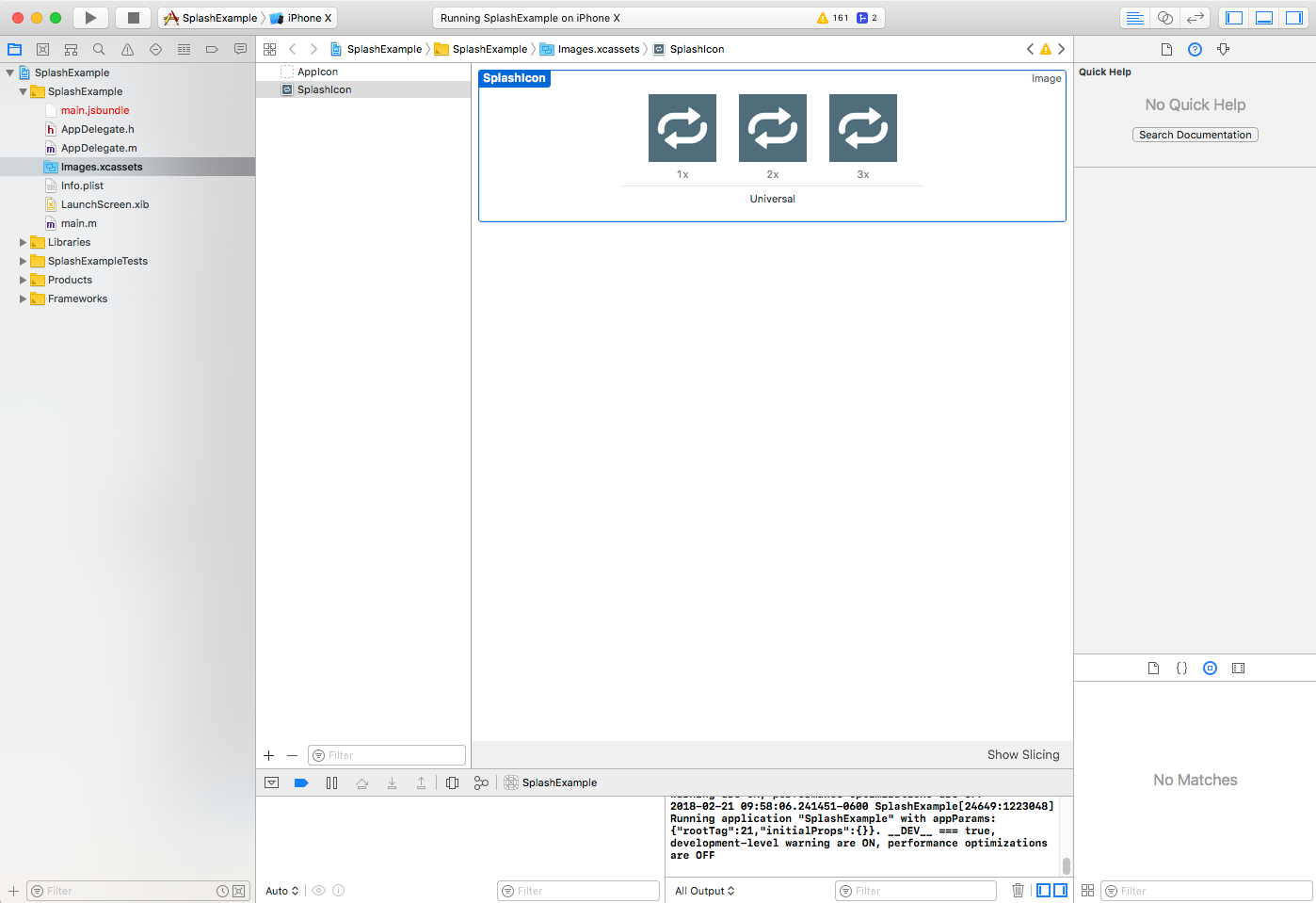Toggle the navigator panel visibility
Viewport: 1316px width, 903px height.
[x=1234, y=18]
